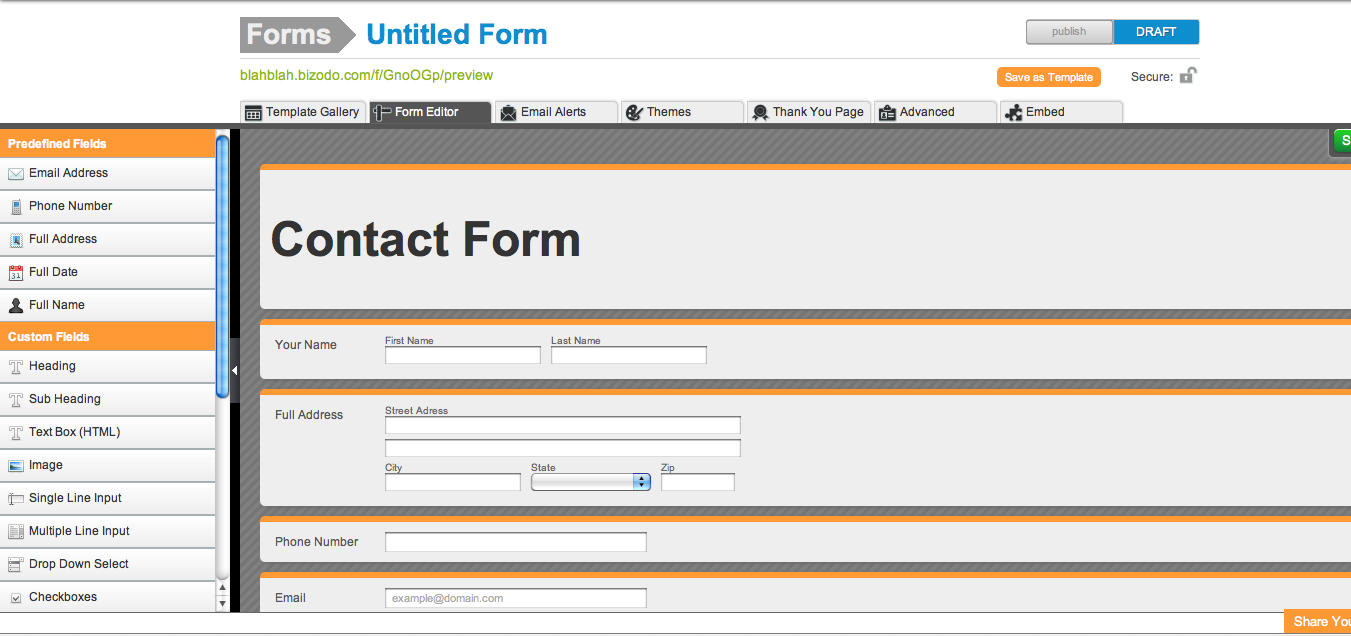
Task: Open the Thank You Page tab
Action: pos(809,112)
